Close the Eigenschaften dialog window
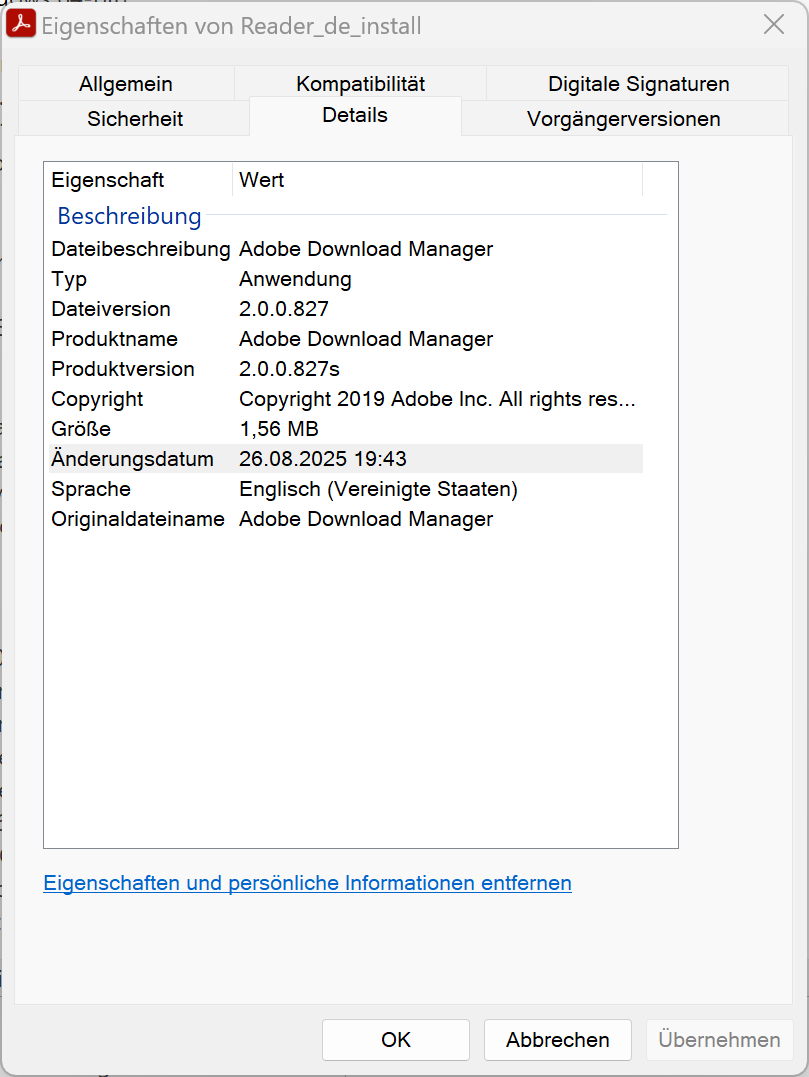This screenshot has height=1077, width=809. pos(773,25)
